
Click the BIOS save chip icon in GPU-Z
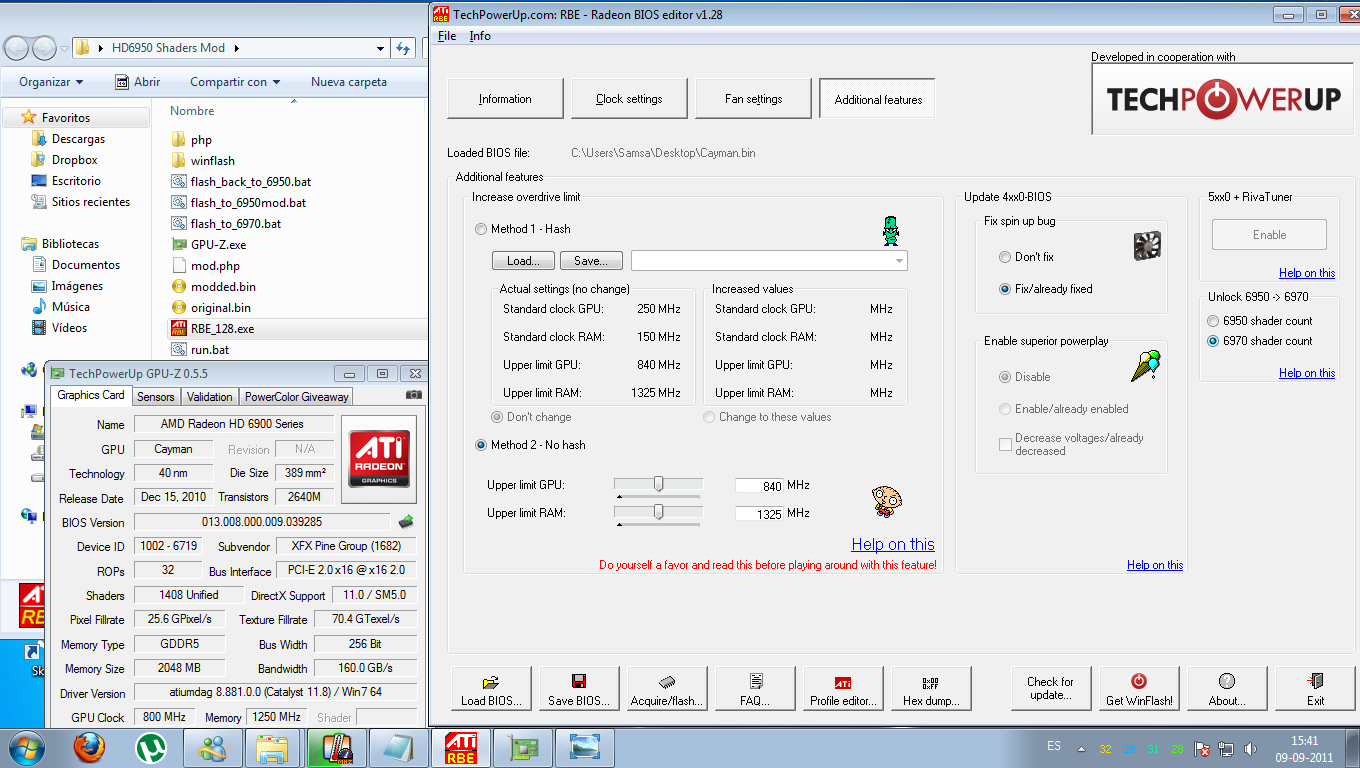tap(406, 521)
